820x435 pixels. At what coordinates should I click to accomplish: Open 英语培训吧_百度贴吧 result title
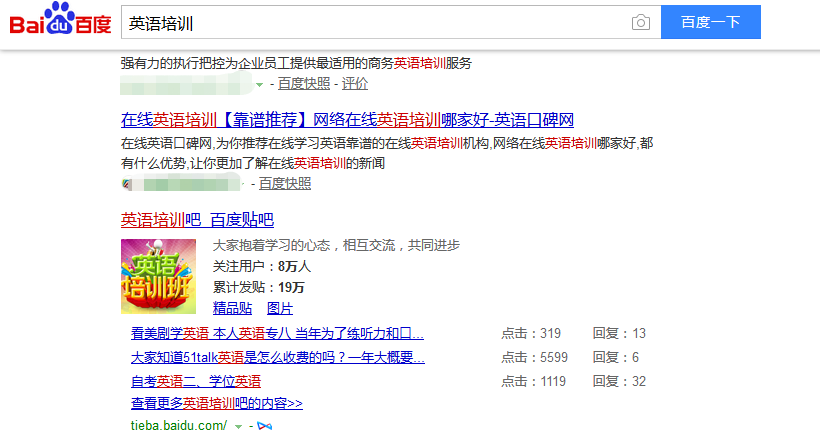(197, 220)
